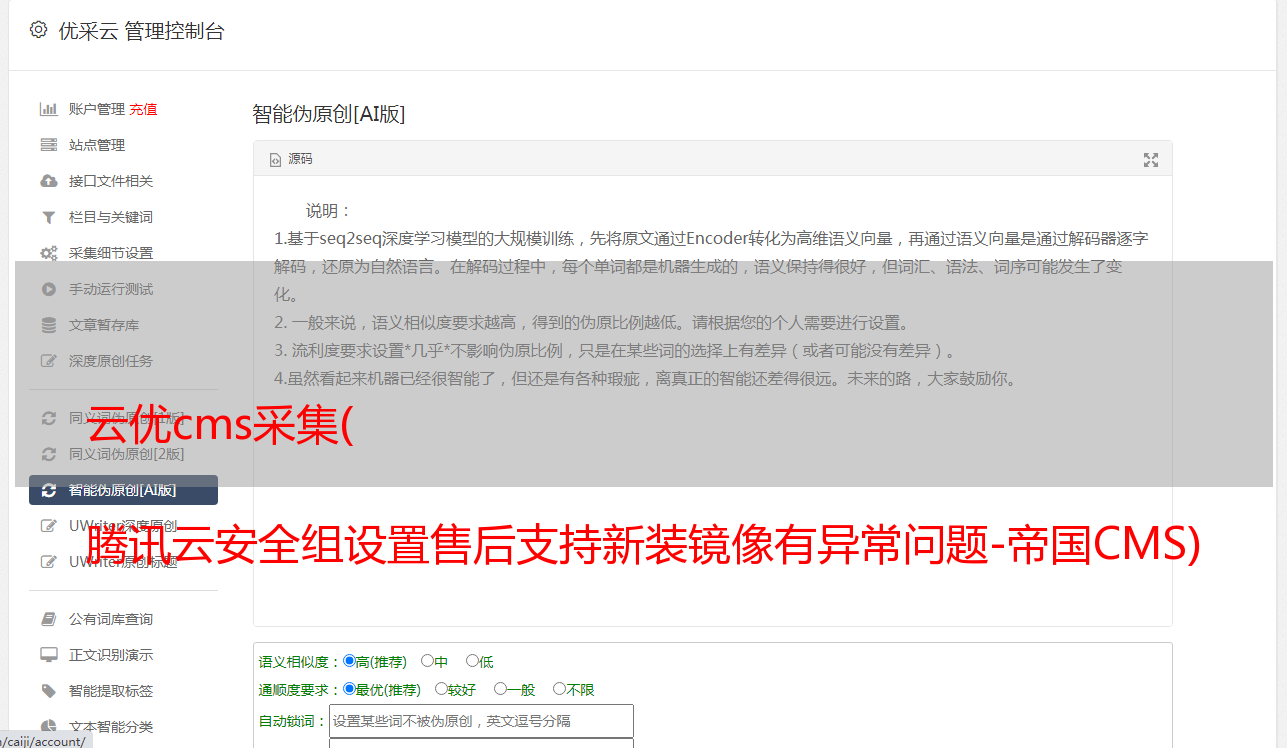Choose 通顺度要求 不限 radio option
1287x748 pixels.
click(574, 689)
